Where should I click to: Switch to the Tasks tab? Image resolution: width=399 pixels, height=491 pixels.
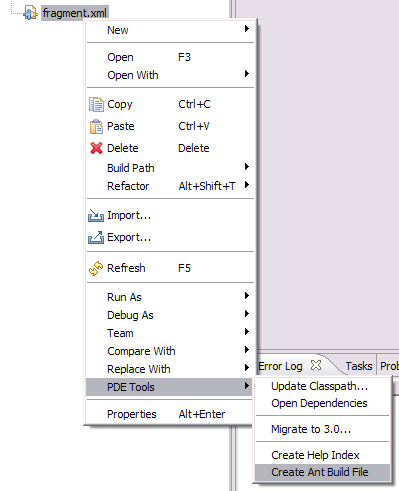point(359,366)
